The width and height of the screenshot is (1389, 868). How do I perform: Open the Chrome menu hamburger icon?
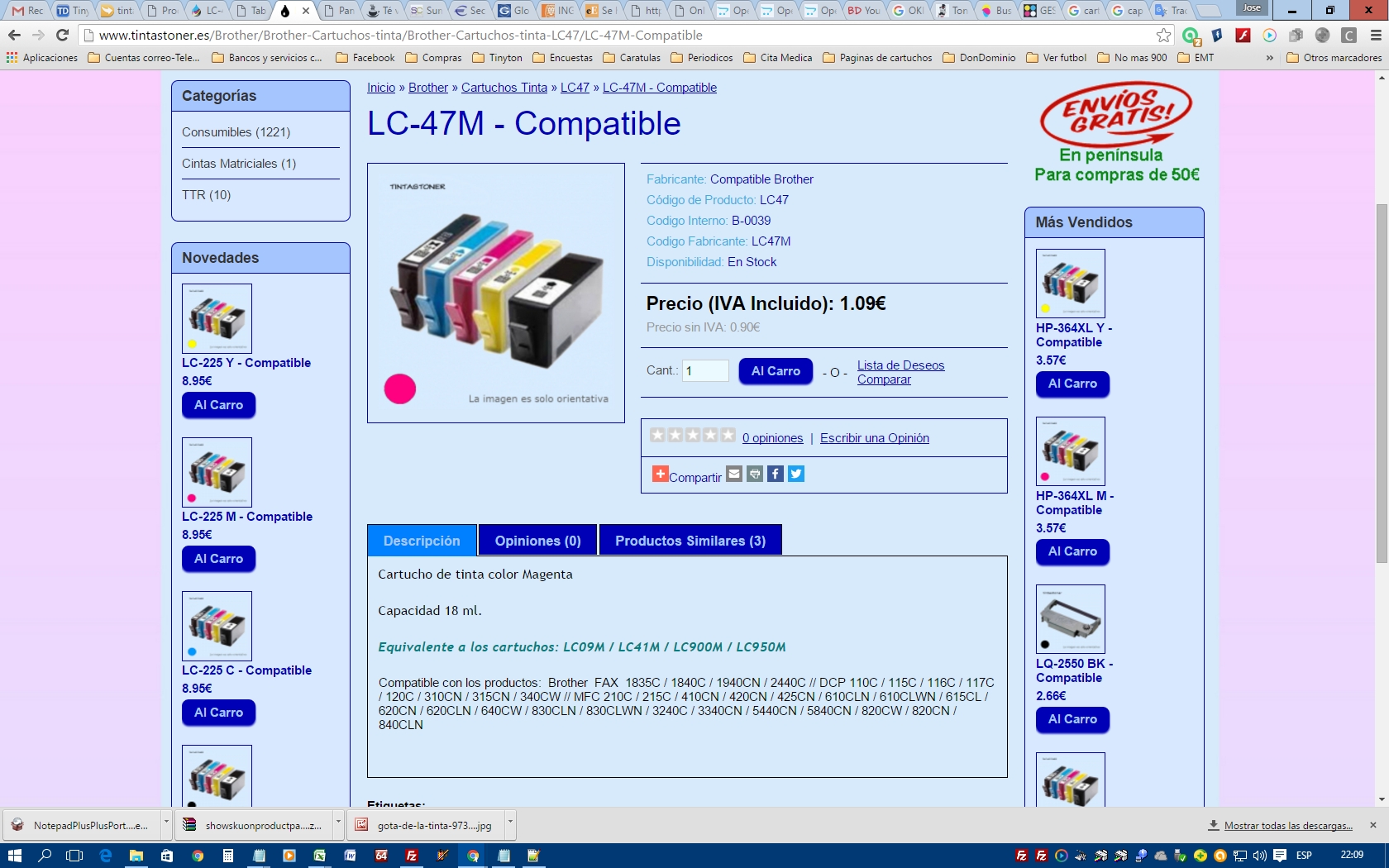pyautogui.click(x=1376, y=35)
